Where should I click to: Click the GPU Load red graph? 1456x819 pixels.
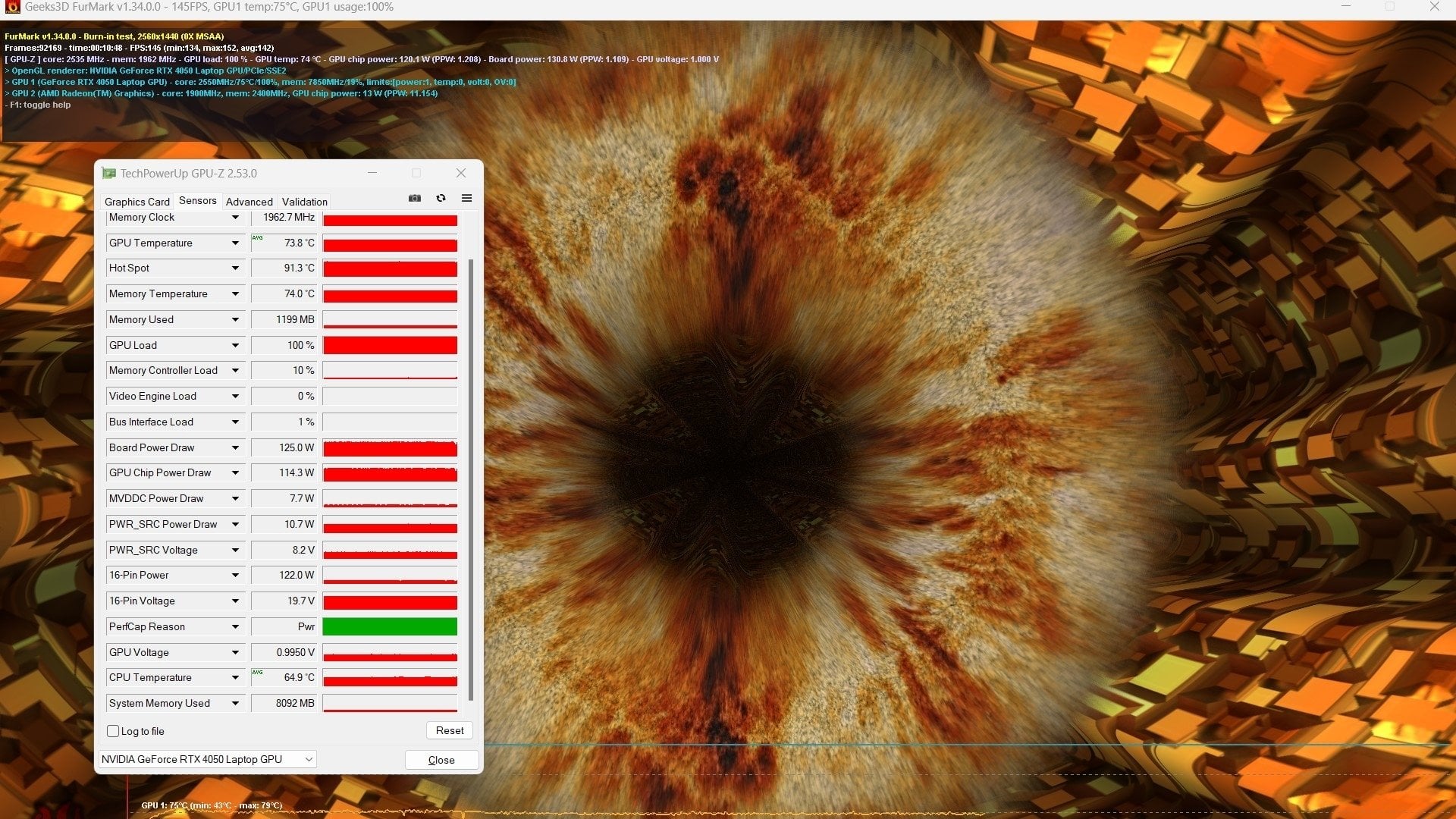click(390, 345)
